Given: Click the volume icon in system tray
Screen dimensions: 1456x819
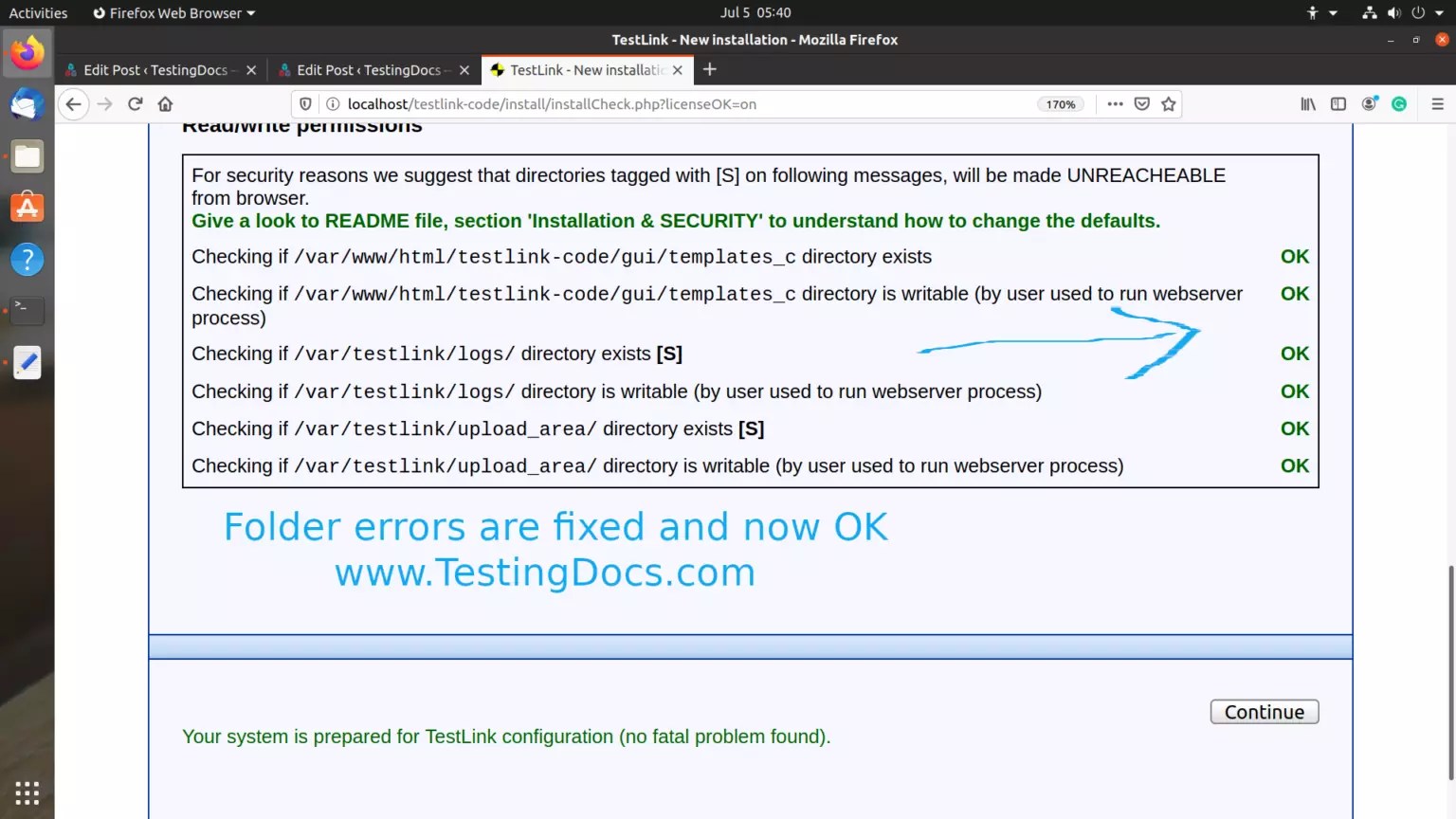Looking at the screenshot, I should pos(1392,12).
